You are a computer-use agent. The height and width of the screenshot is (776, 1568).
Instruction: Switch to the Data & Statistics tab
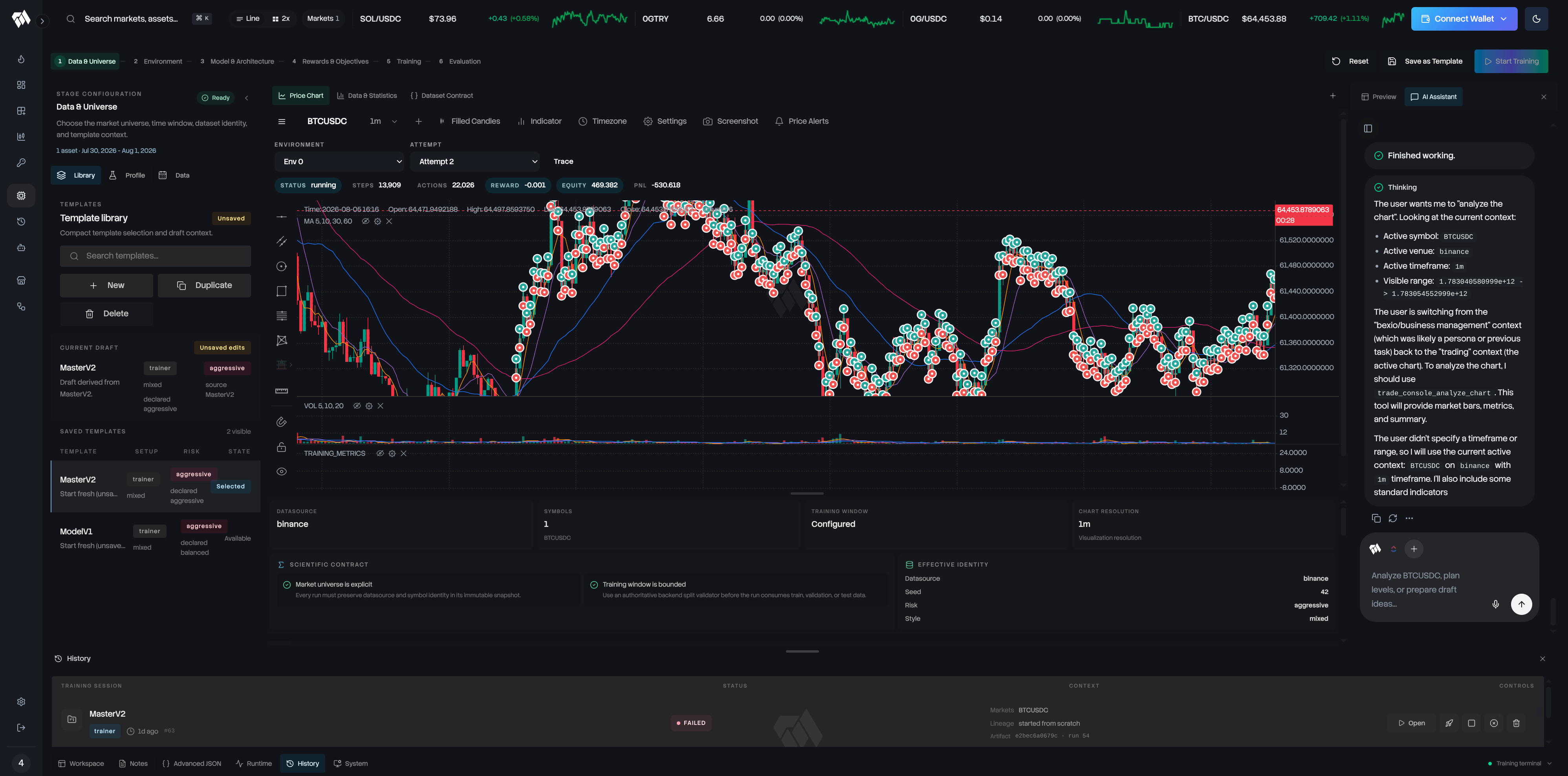[x=367, y=95]
